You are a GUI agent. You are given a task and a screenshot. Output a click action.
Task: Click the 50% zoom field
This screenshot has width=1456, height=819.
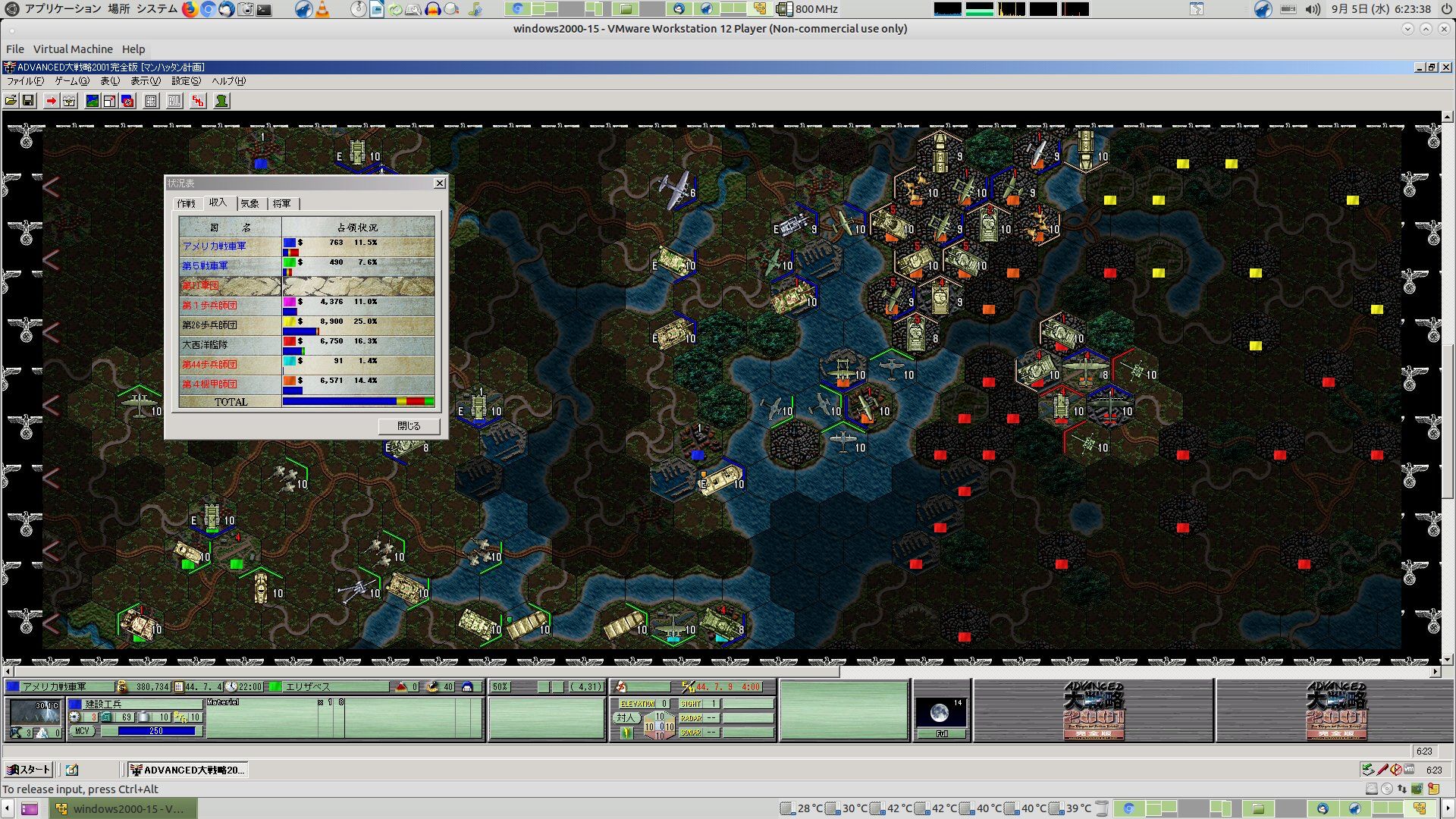500,687
